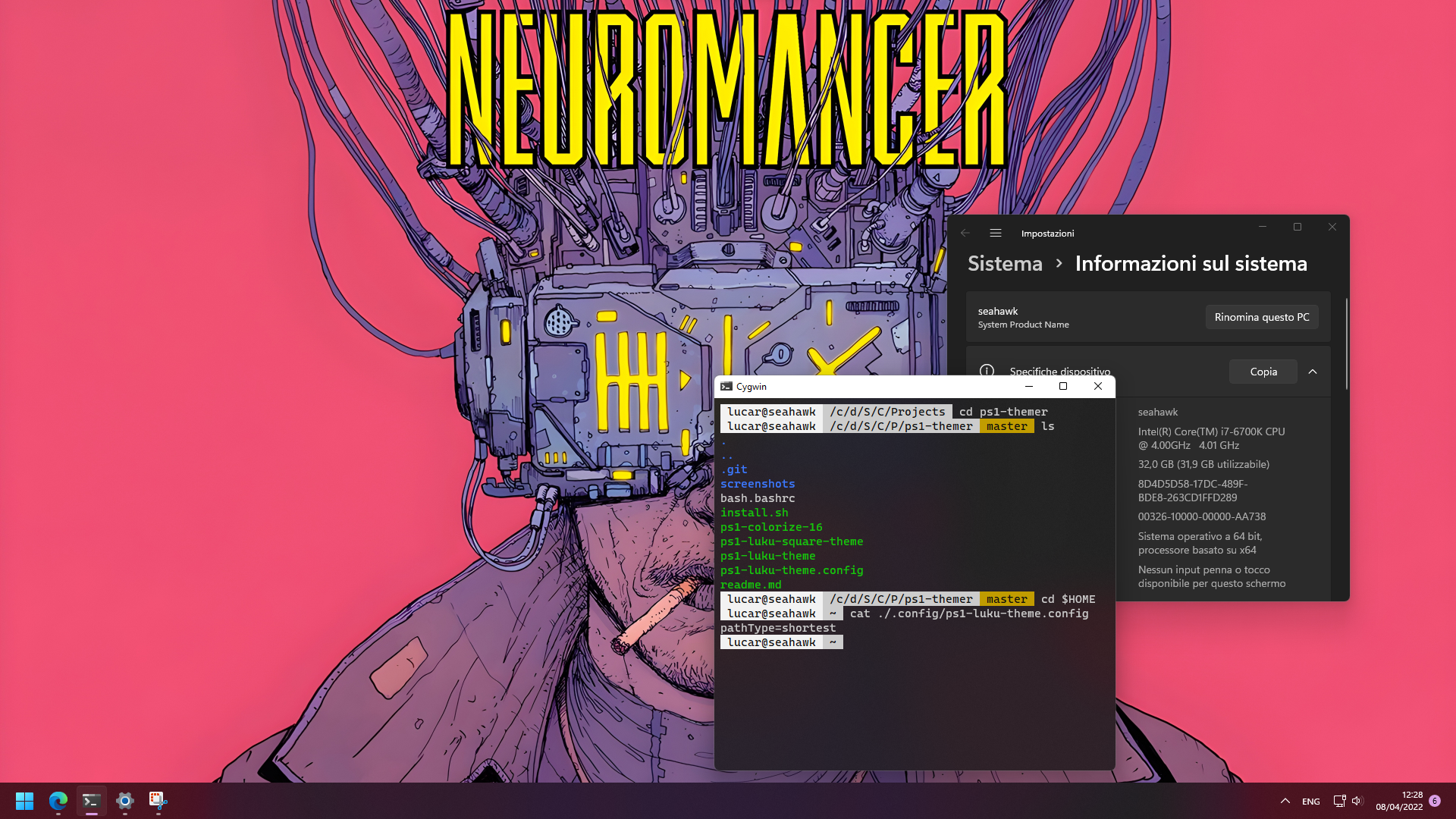Open the Windows Start menu
The image size is (1456, 819).
24,801
